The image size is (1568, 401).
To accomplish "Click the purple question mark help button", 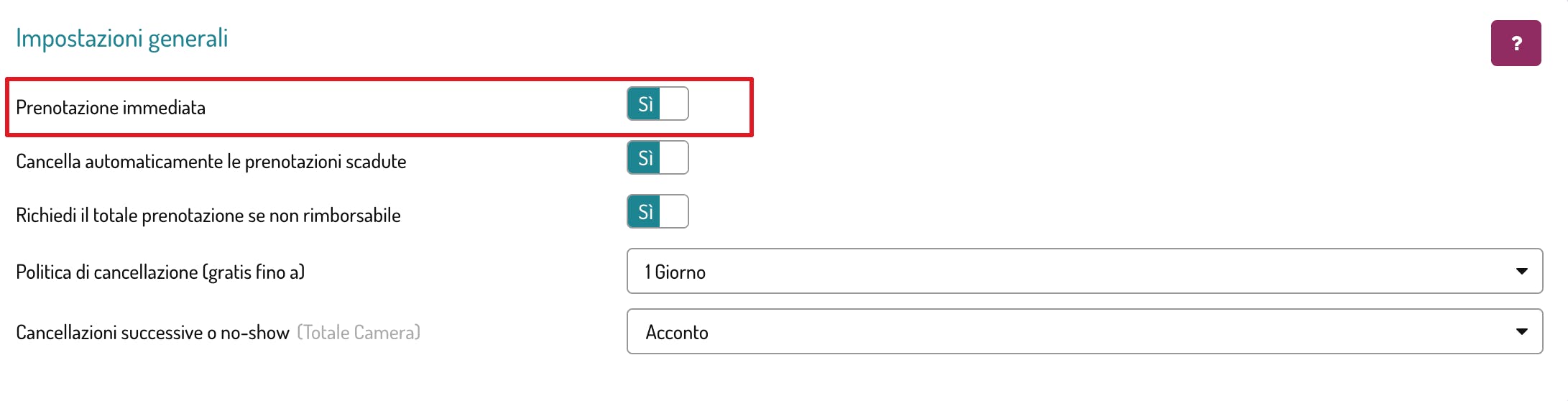I will pyautogui.click(x=1516, y=43).
